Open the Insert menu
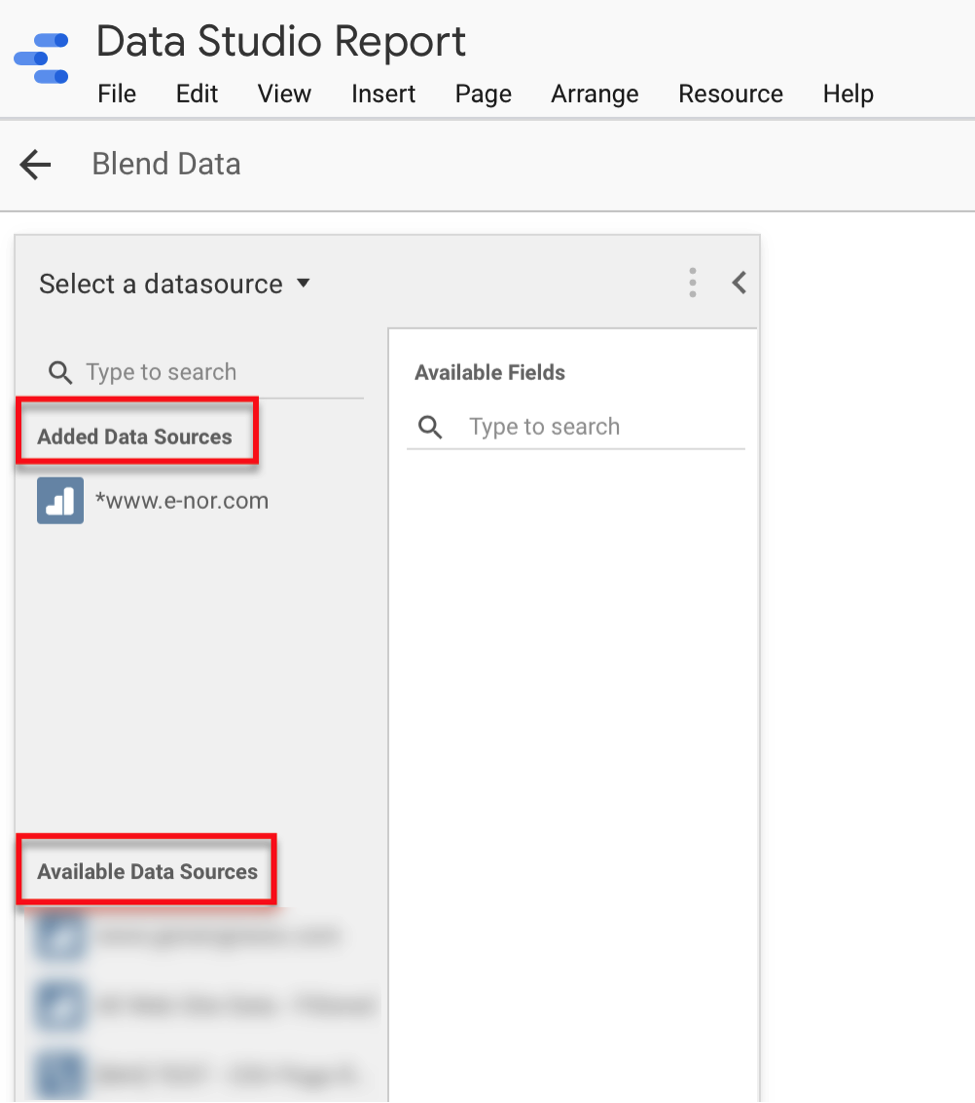The image size is (975, 1103). 383,94
